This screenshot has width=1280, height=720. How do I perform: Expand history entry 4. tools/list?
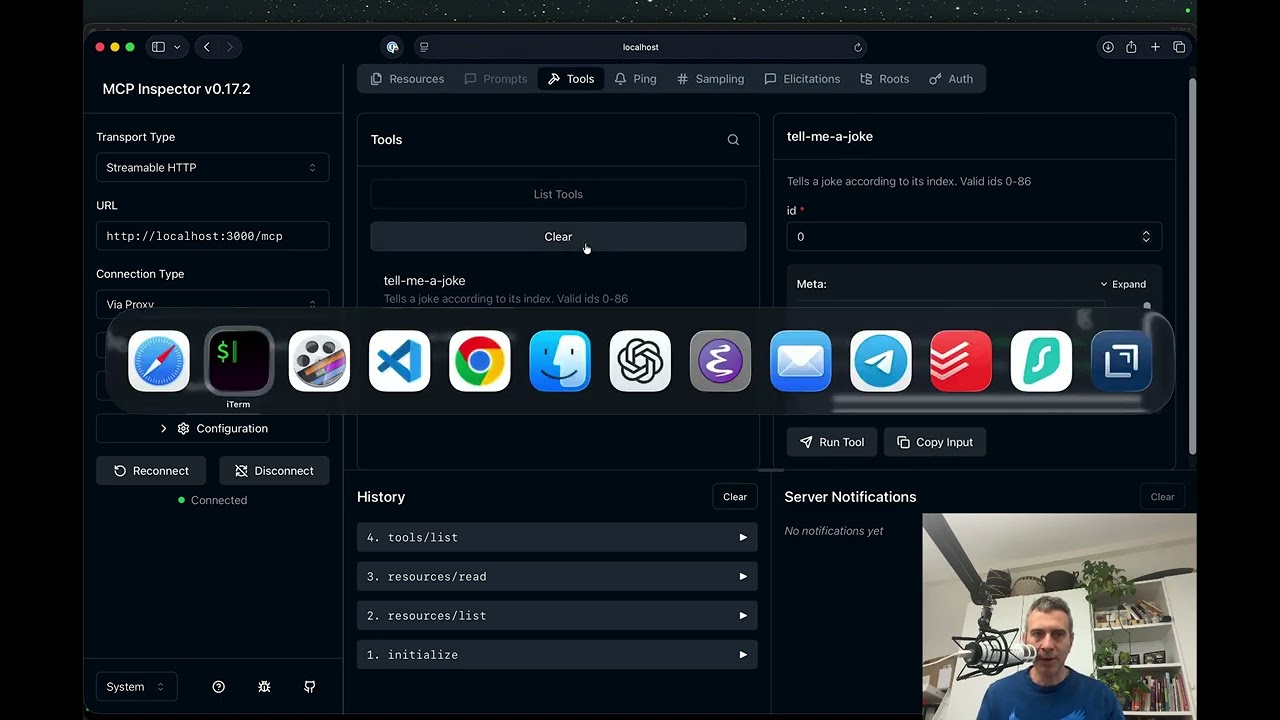(557, 537)
